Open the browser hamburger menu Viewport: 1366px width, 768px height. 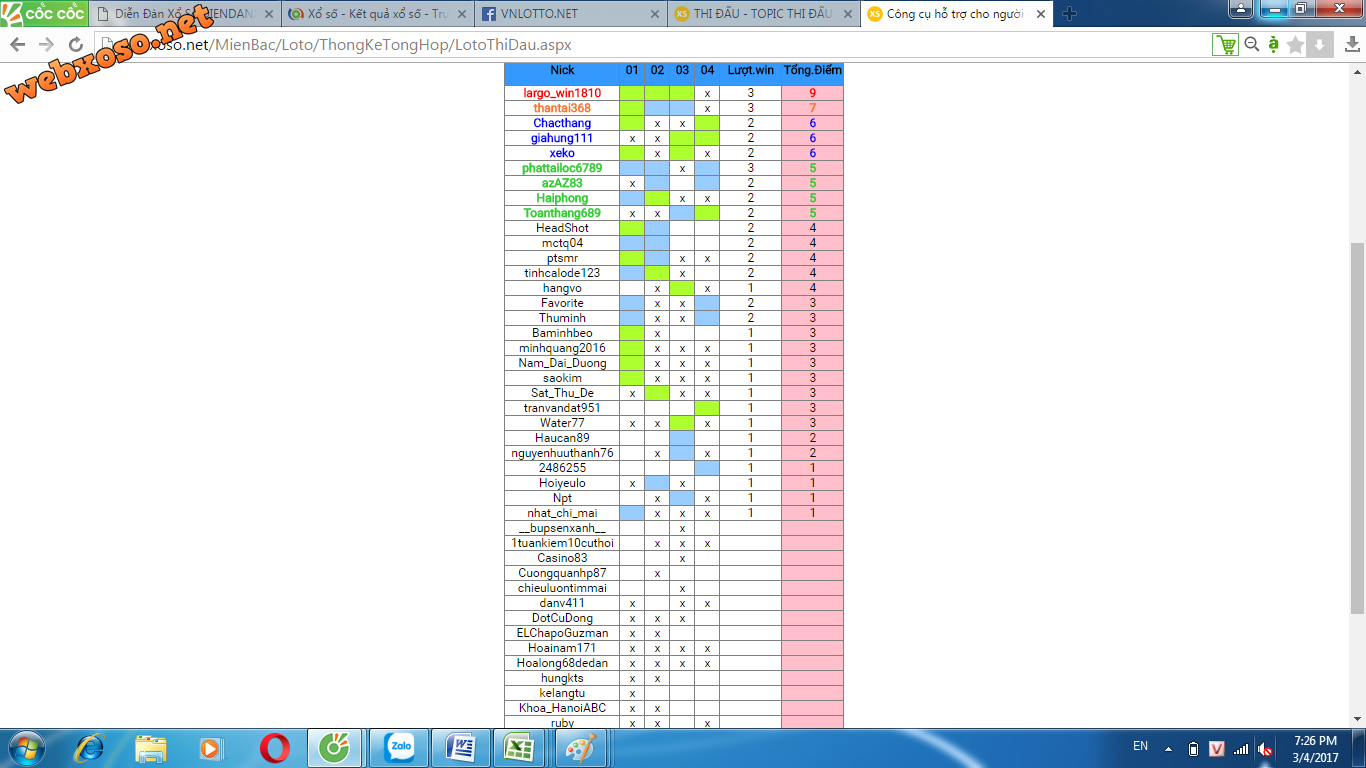[x=1351, y=45]
